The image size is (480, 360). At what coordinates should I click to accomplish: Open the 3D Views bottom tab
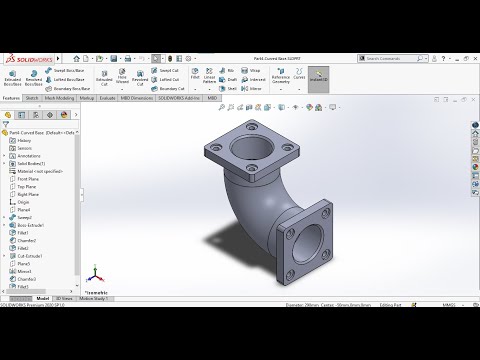point(64,298)
